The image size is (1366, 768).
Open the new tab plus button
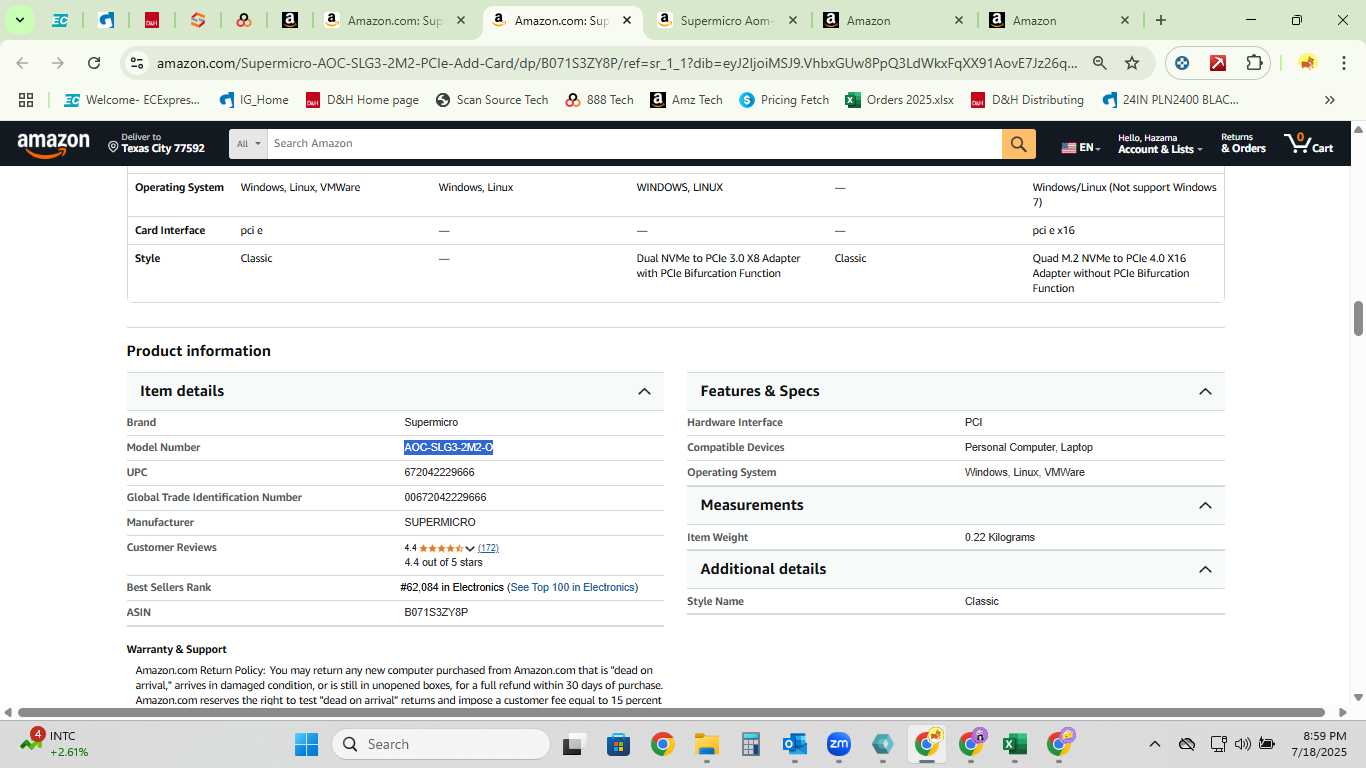coord(1160,20)
